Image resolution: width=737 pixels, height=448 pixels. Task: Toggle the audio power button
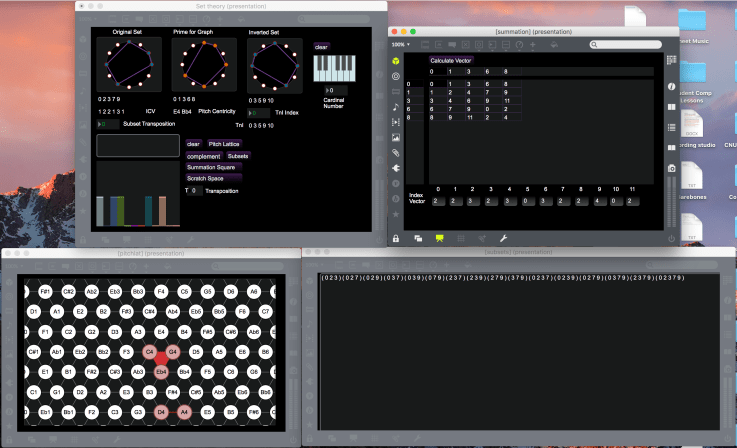tap(671, 238)
